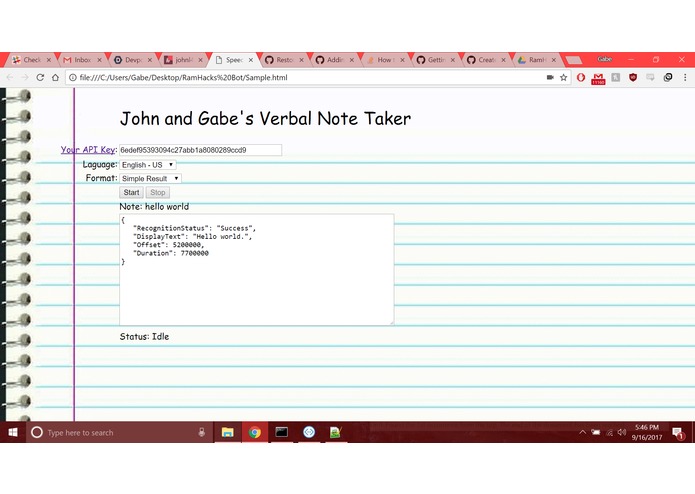
Task: Switch to the Adding GitHub tab
Action: 335,60
